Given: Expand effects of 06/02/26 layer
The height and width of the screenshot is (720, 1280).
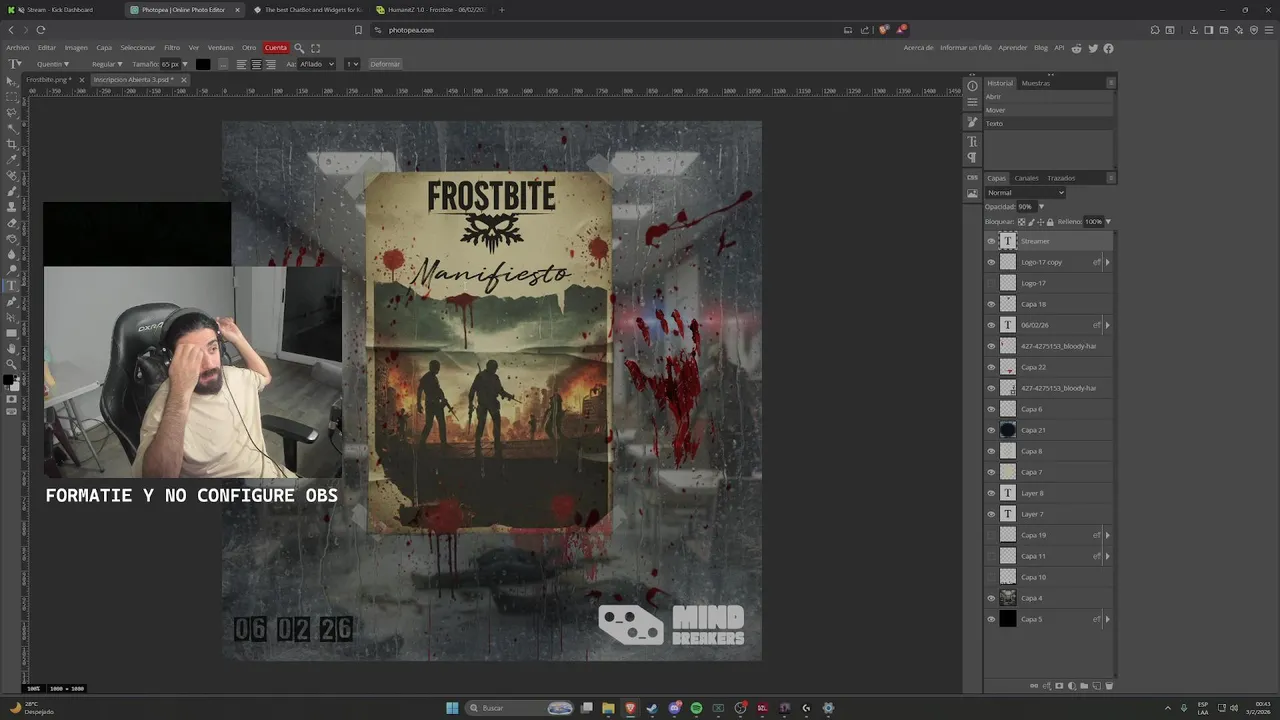Looking at the screenshot, I should [x=1107, y=325].
